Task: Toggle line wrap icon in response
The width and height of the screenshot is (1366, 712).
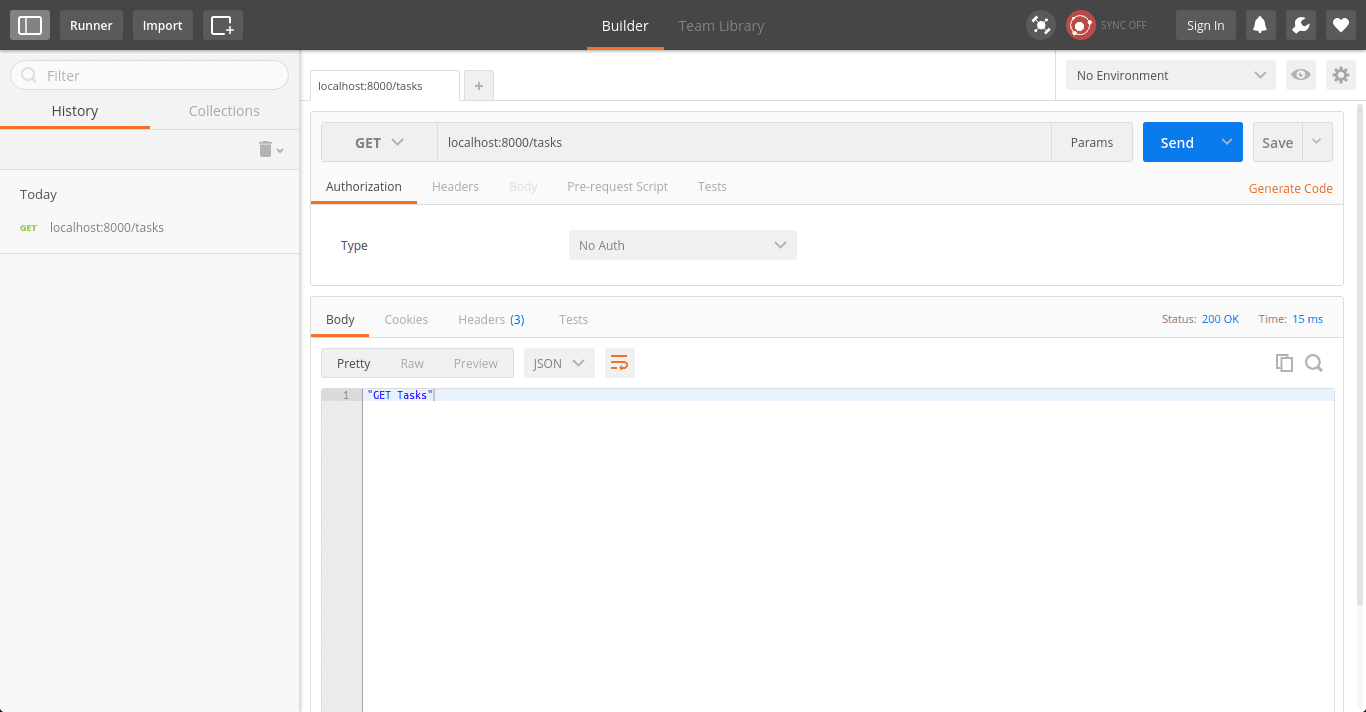Action: 619,363
